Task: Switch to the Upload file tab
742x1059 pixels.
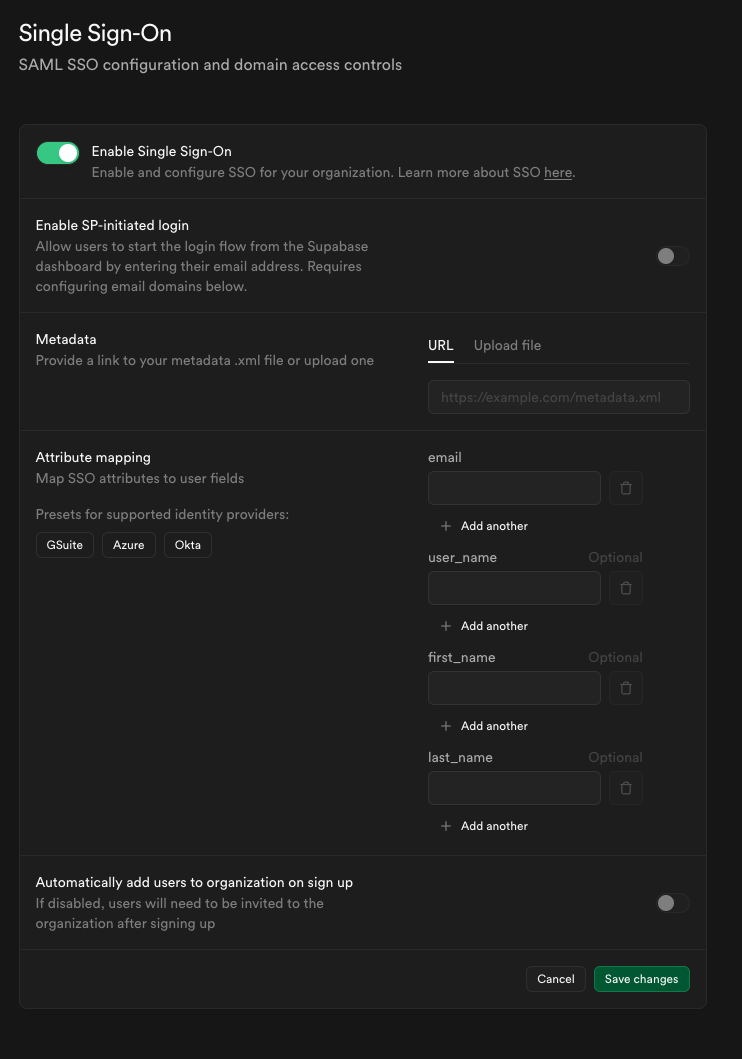Action: [507, 345]
